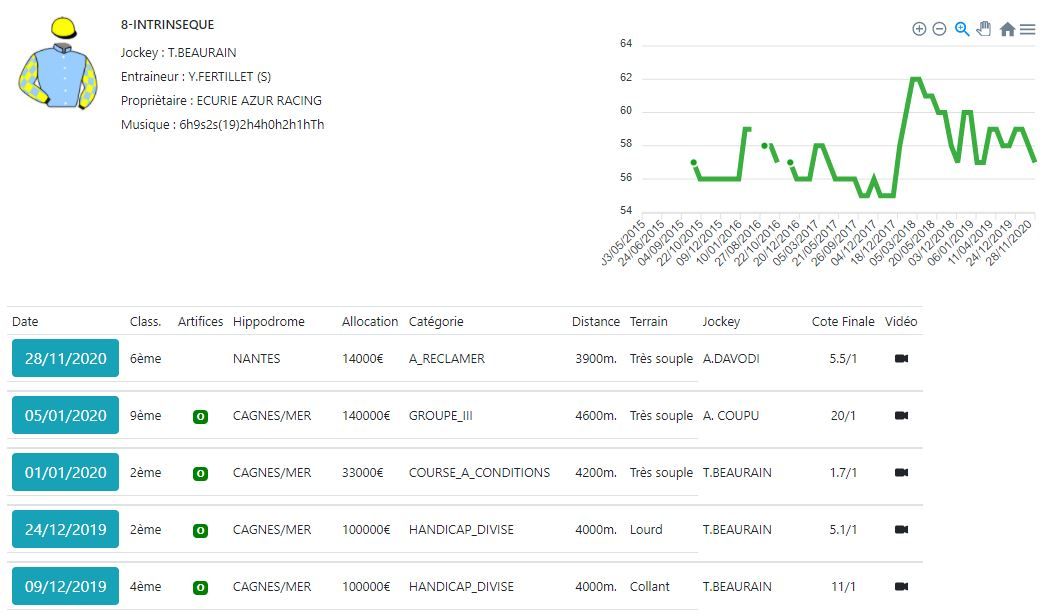The width and height of the screenshot is (1060, 616).
Task: Activate the magnifier selection zoom tool
Action: click(x=962, y=29)
